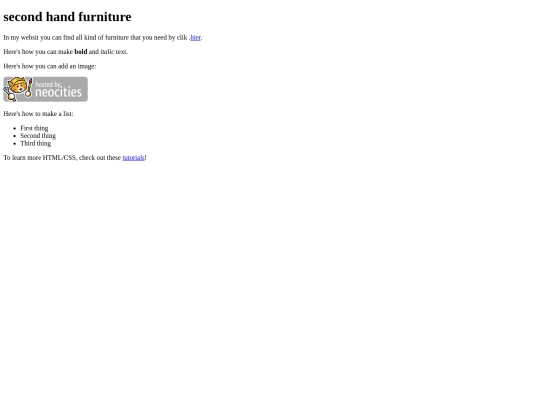Click the bullet before "First thing"
The height and width of the screenshot is (405, 540).
14,128
